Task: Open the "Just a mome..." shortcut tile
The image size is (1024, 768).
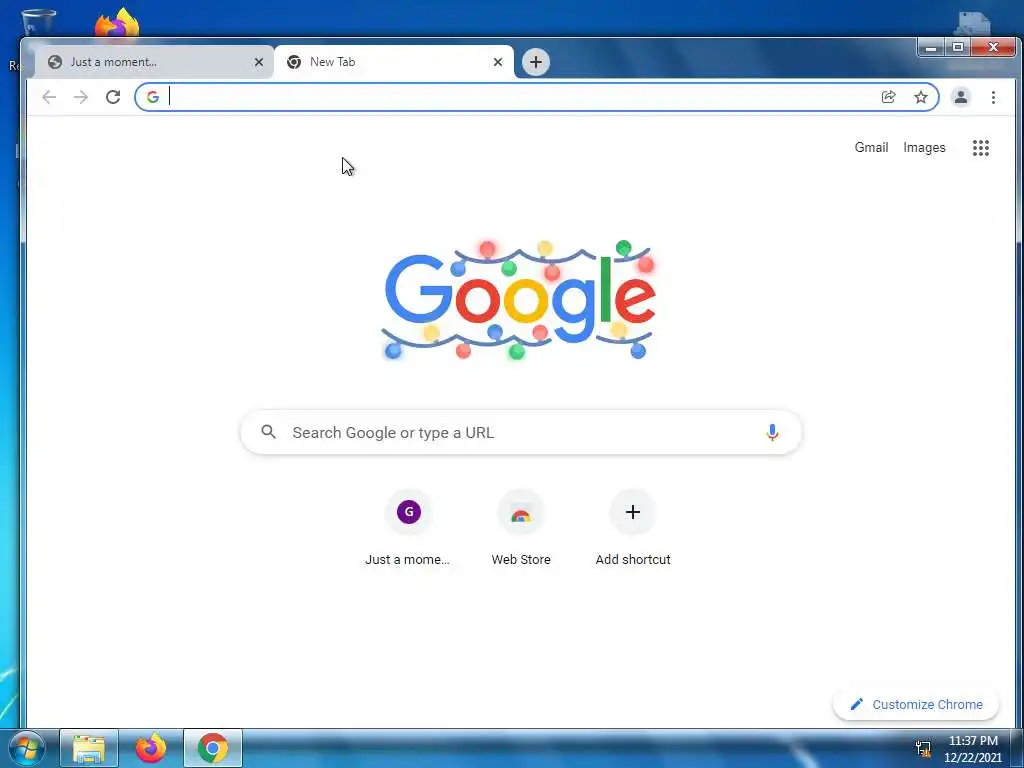Action: [408, 528]
